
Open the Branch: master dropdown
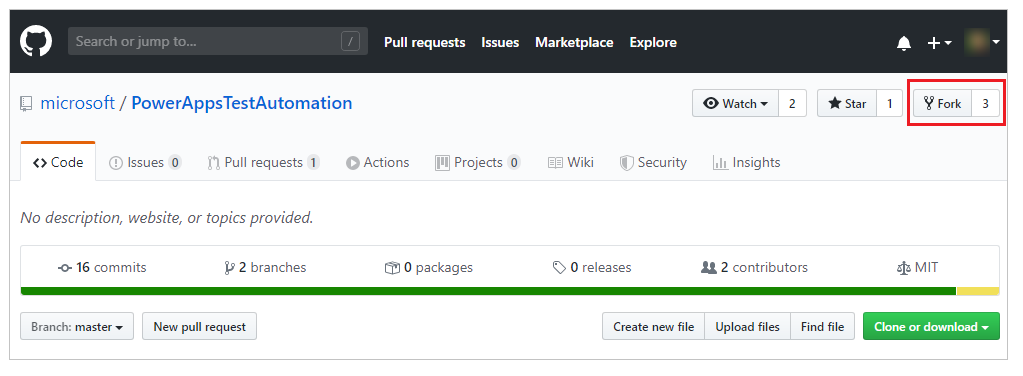(x=77, y=326)
